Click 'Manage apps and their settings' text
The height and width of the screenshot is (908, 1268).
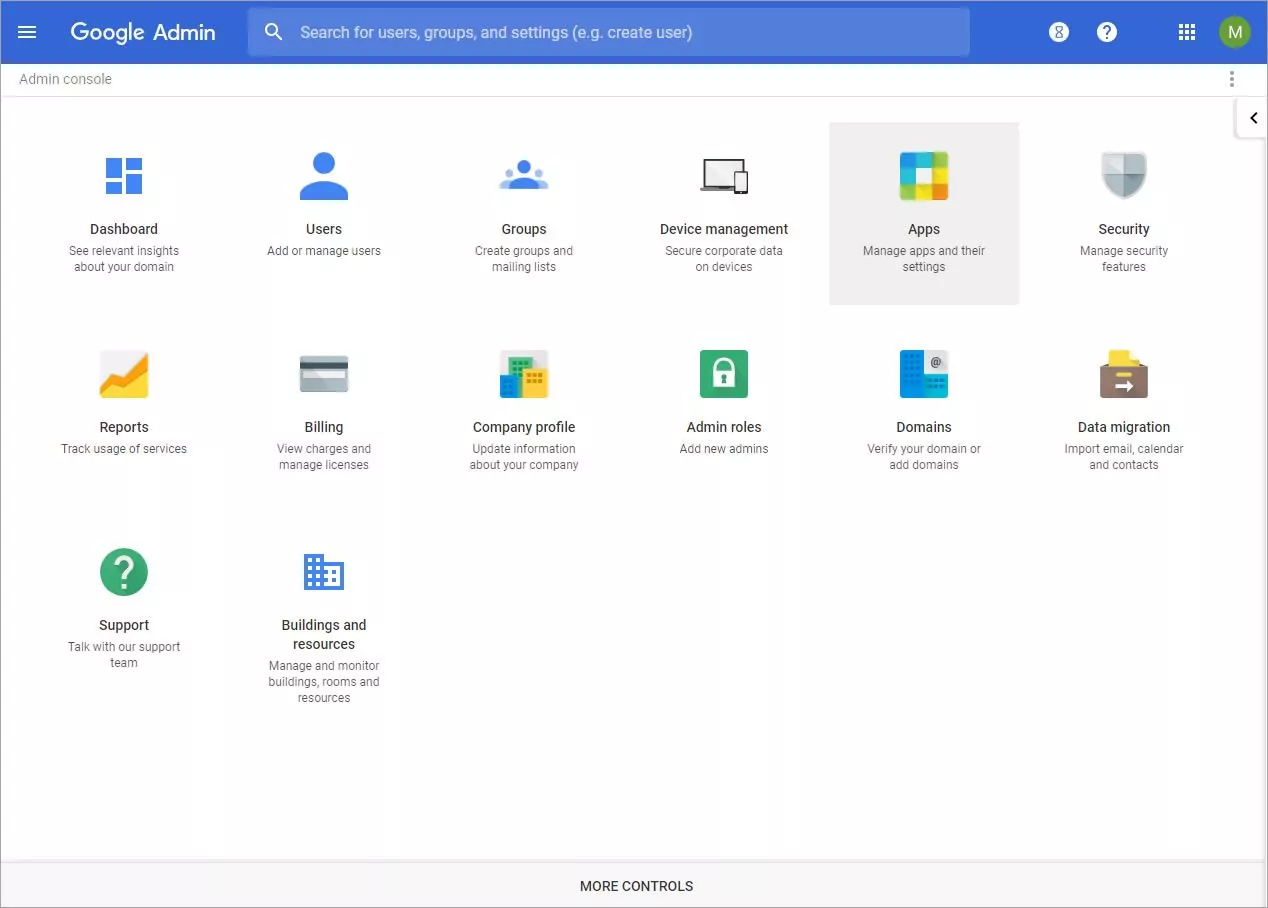[x=924, y=259]
